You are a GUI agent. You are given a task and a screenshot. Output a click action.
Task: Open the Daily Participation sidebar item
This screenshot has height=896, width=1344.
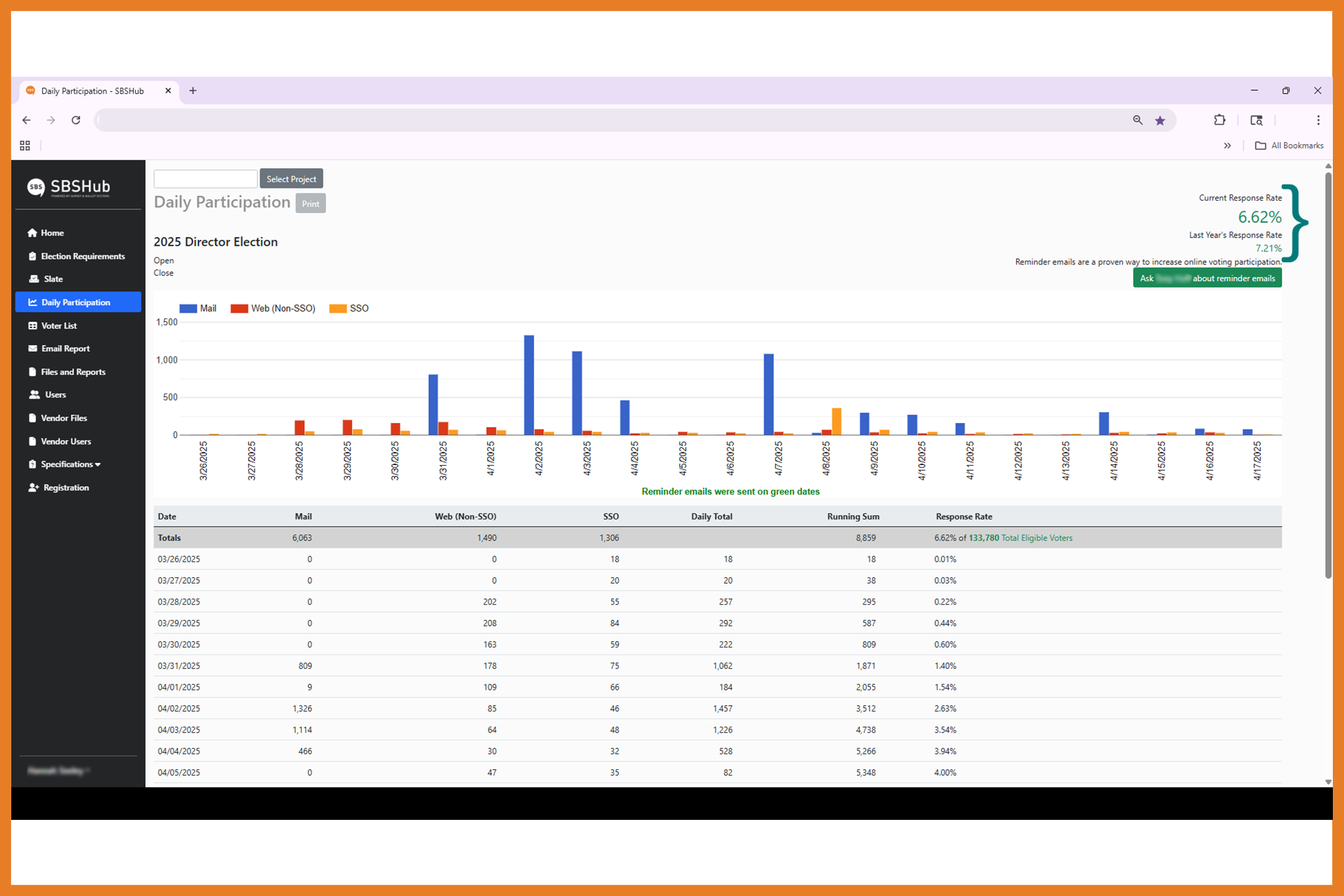75,302
